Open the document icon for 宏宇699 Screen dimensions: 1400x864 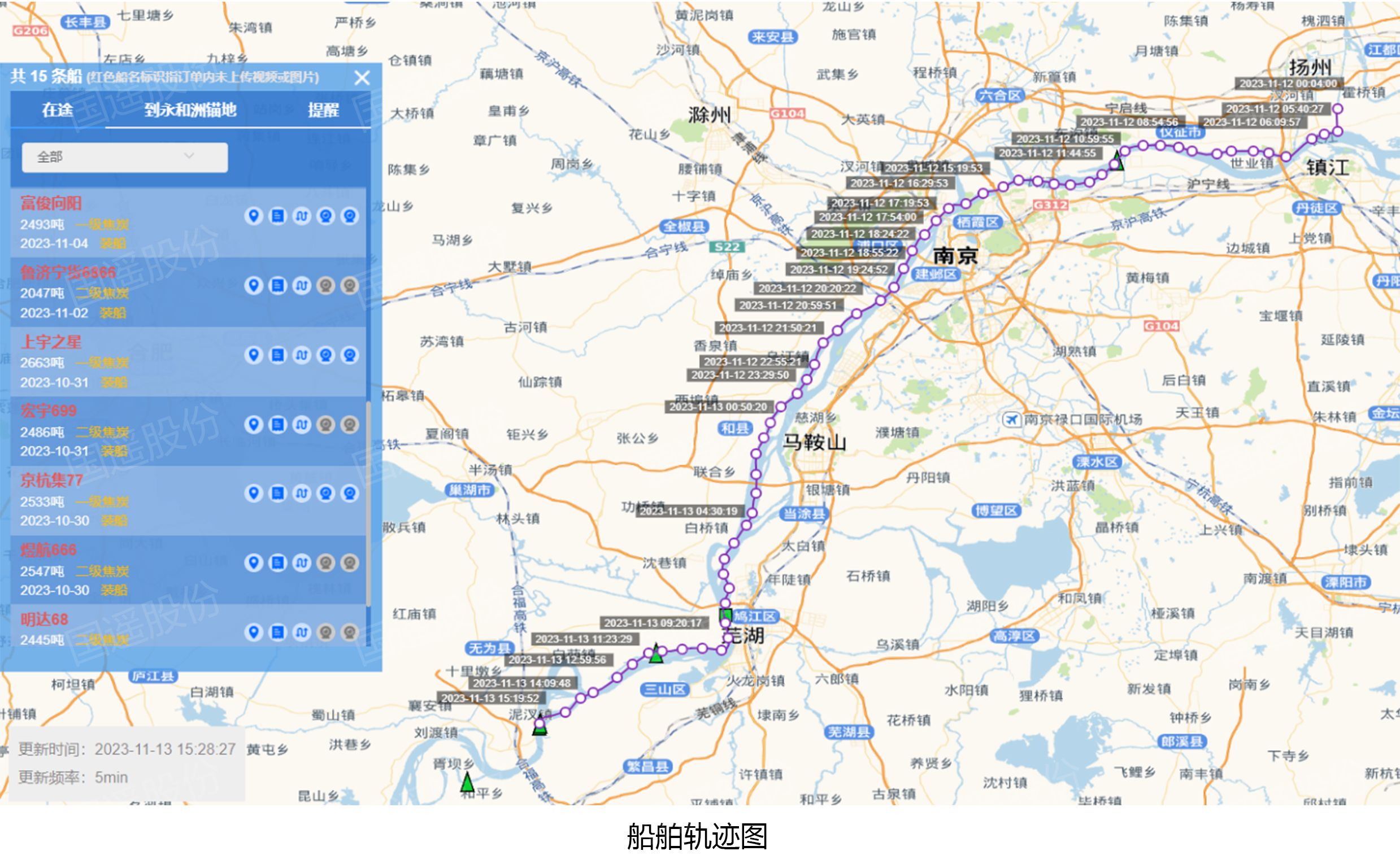tap(279, 425)
